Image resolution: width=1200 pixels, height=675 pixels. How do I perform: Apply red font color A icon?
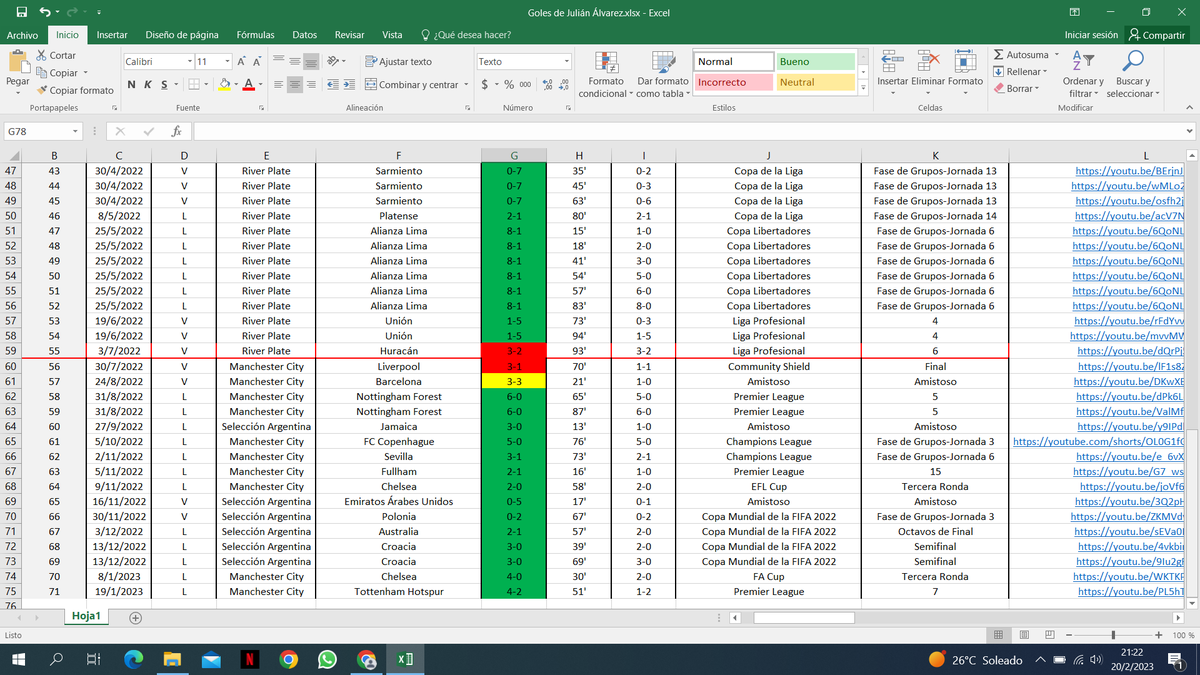click(249, 85)
